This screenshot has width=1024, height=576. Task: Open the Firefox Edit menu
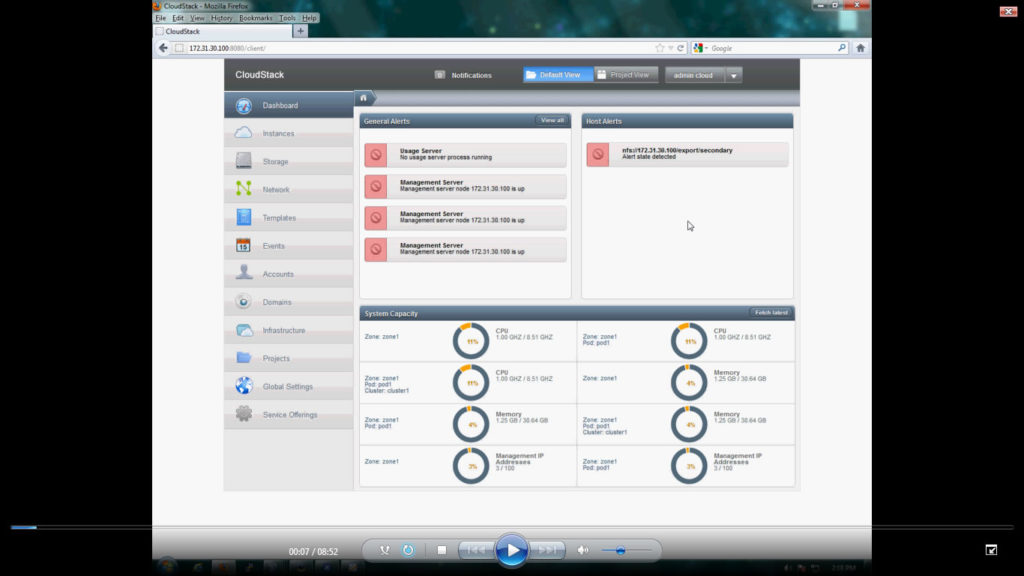point(178,18)
